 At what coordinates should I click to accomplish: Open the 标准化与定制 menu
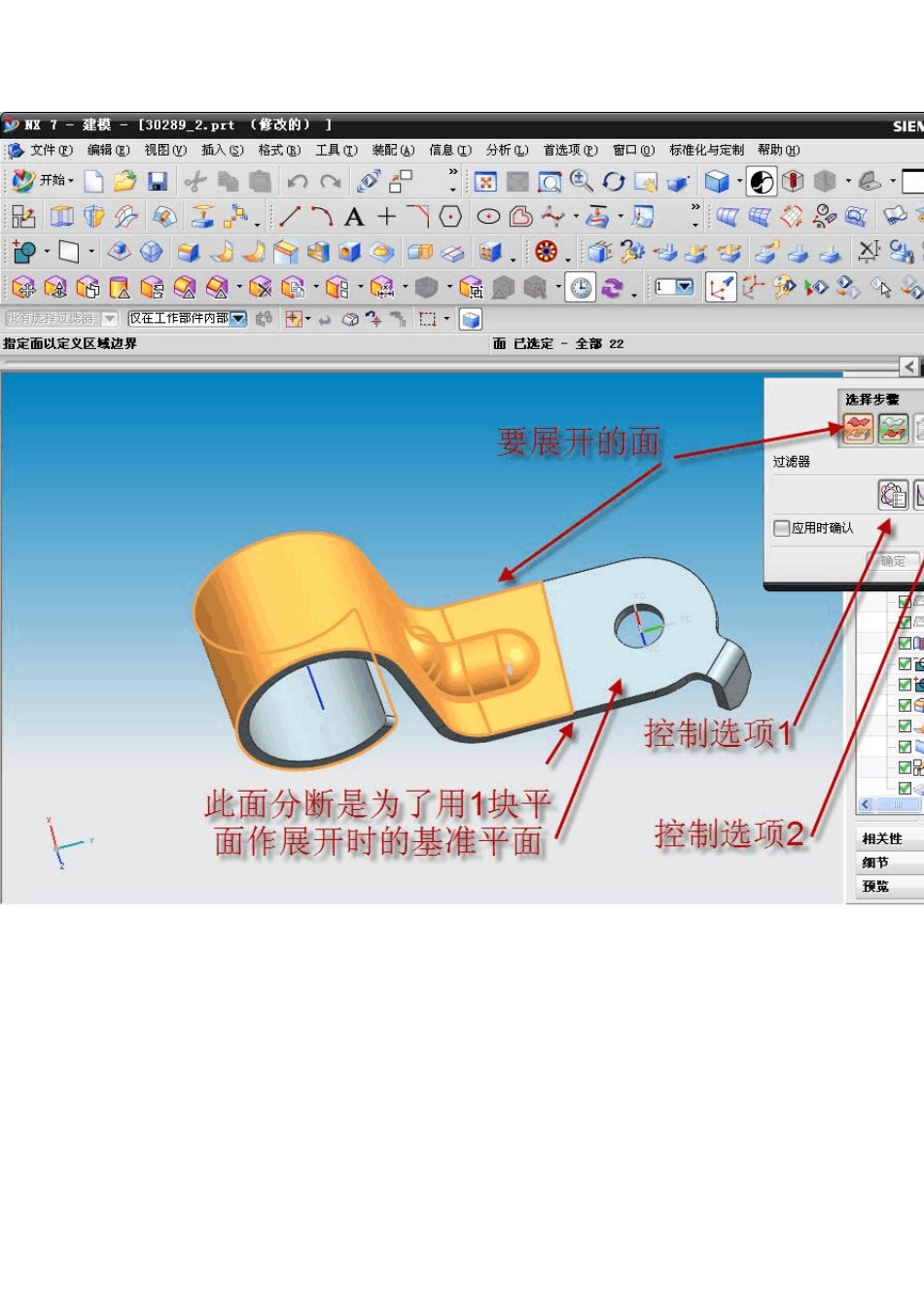(706, 150)
